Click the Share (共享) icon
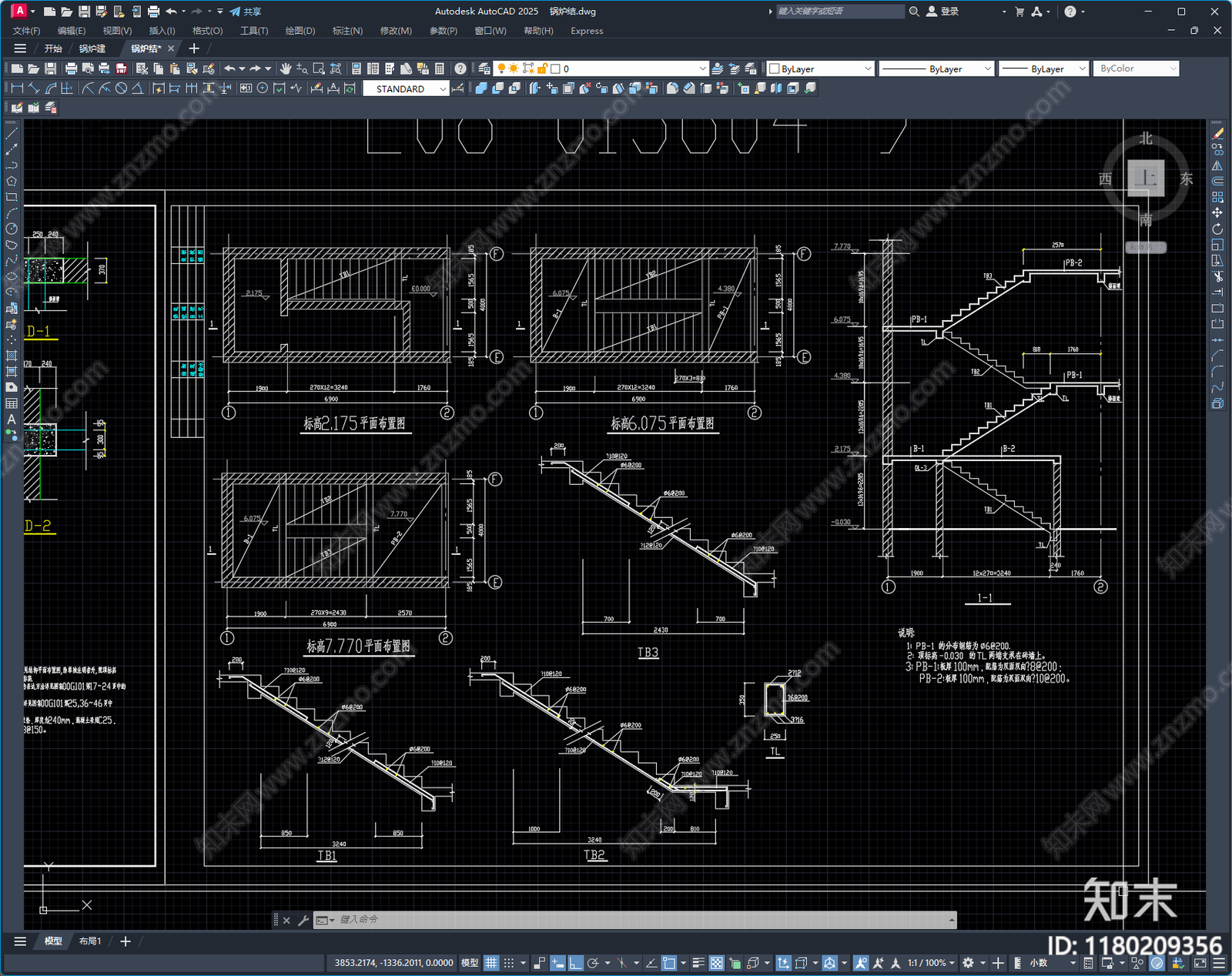The height and width of the screenshot is (976, 1232). [245, 12]
